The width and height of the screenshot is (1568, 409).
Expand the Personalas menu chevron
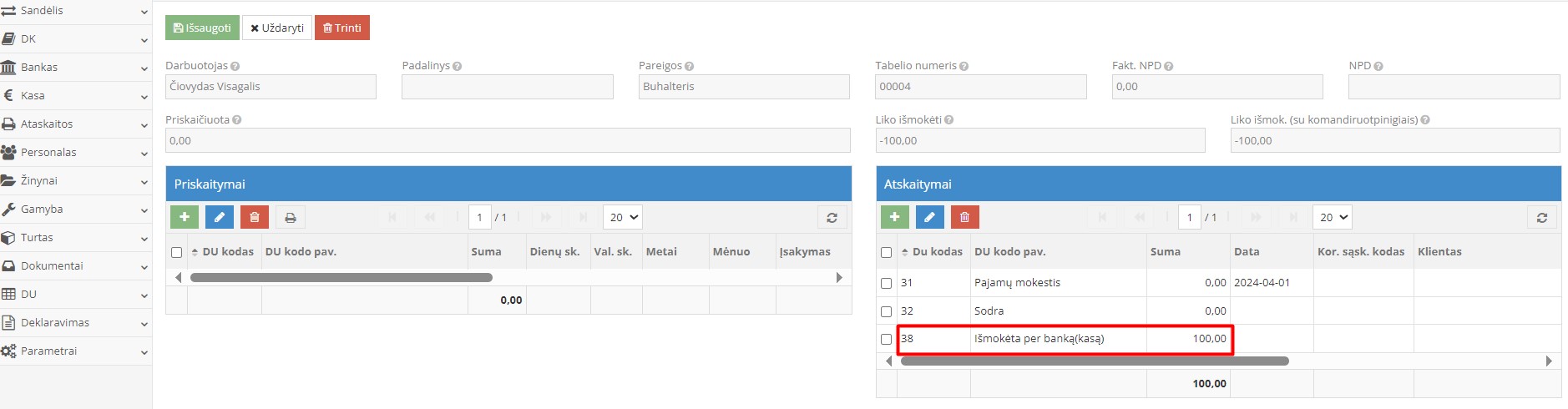pyautogui.click(x=144, y=154)
